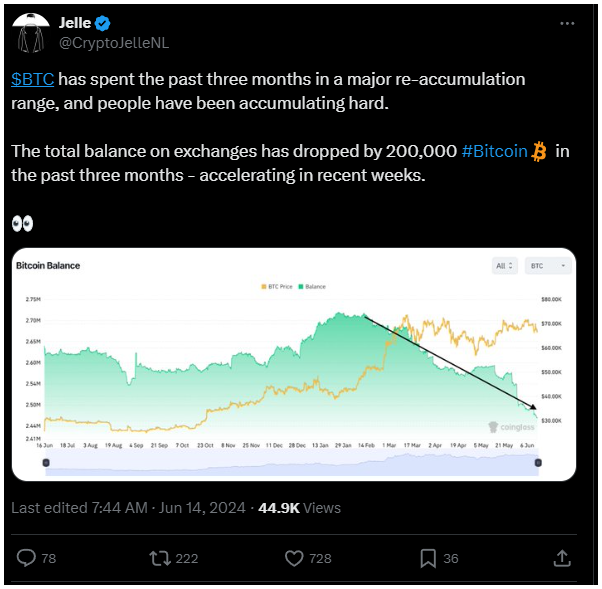Open the $BTC cashtag link

(x=32, y=79)
